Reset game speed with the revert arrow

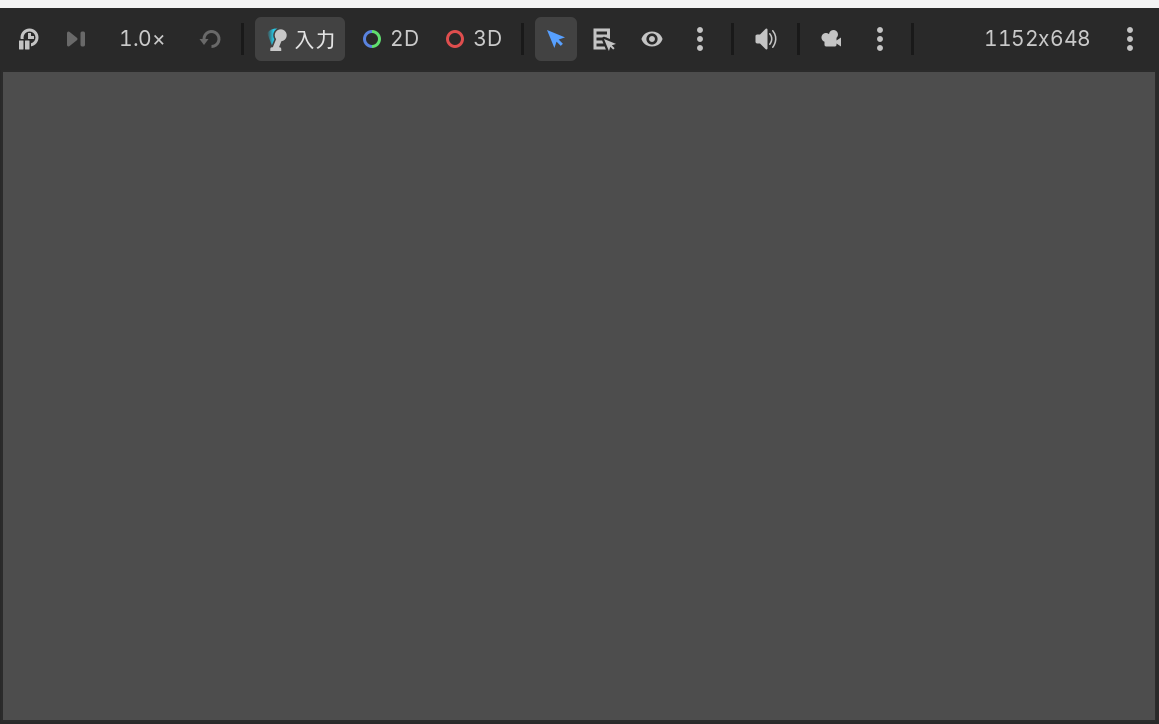[x=211, y=39]
